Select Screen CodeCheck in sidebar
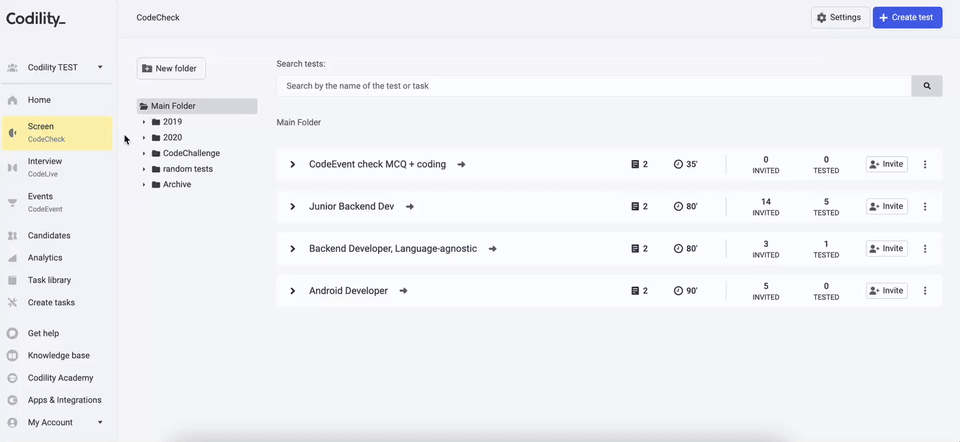Image resolution: width=960 pixels, height=442 pixels. (x=56, y=133)
